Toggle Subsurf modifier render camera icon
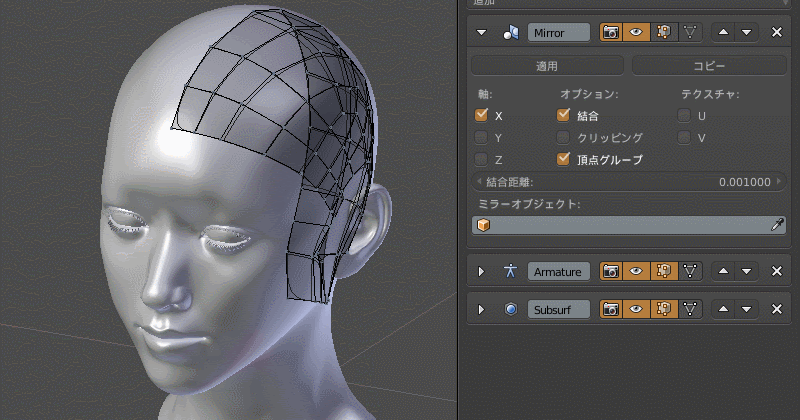800x420 pixels. click(x=609, y=309)
